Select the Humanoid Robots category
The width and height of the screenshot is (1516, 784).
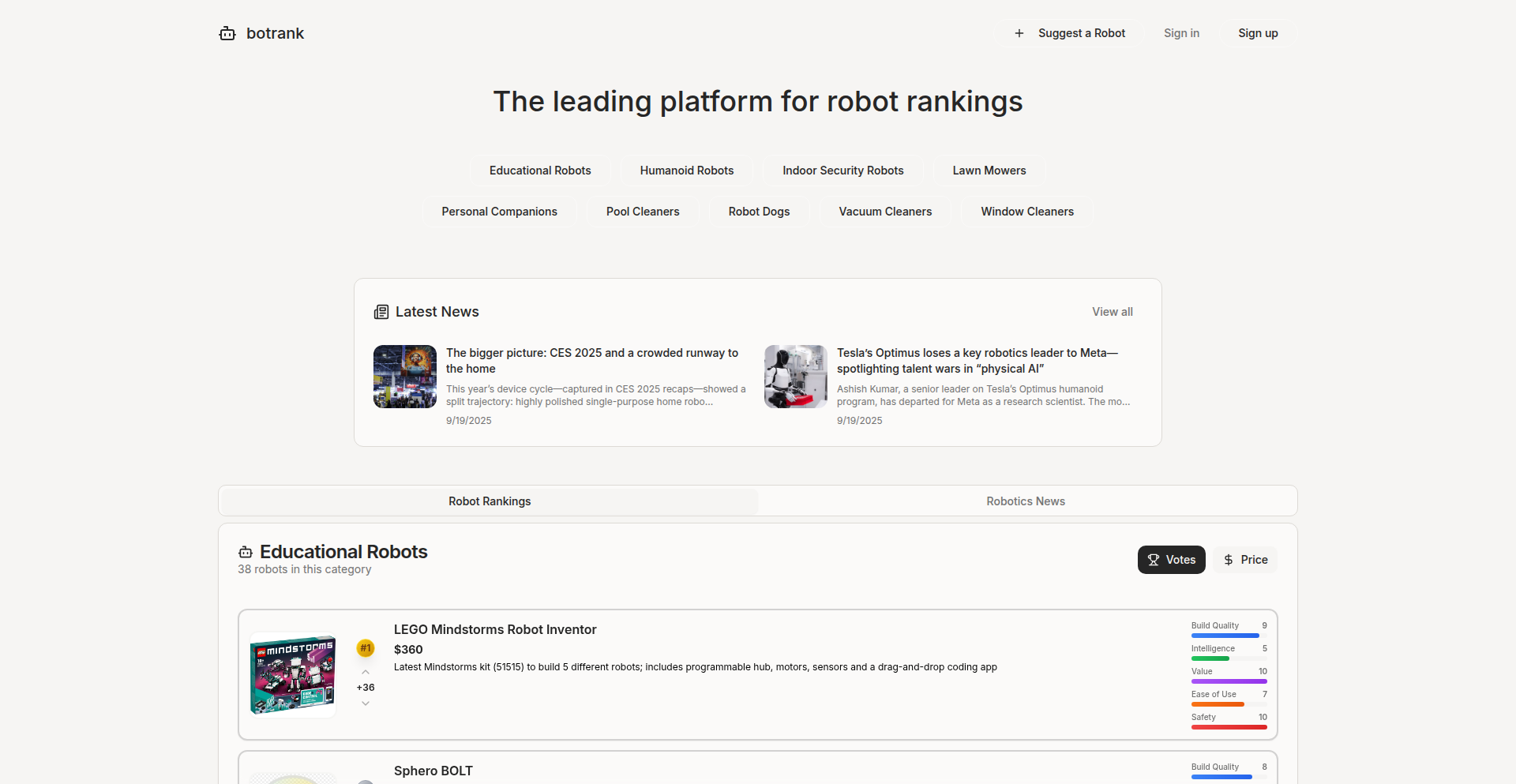tap(687, 171)
